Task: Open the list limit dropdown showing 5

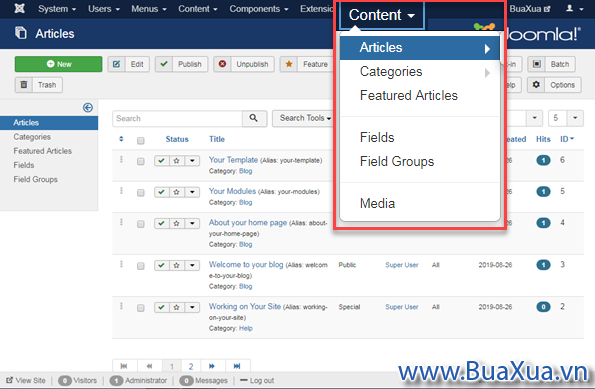Action: (x=566, y=118)
